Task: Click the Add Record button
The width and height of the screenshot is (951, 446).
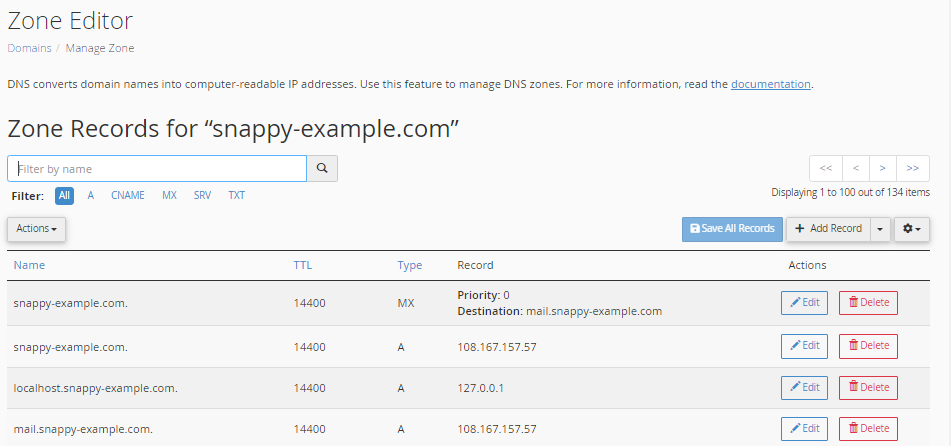Action: [x=828, y=229]
